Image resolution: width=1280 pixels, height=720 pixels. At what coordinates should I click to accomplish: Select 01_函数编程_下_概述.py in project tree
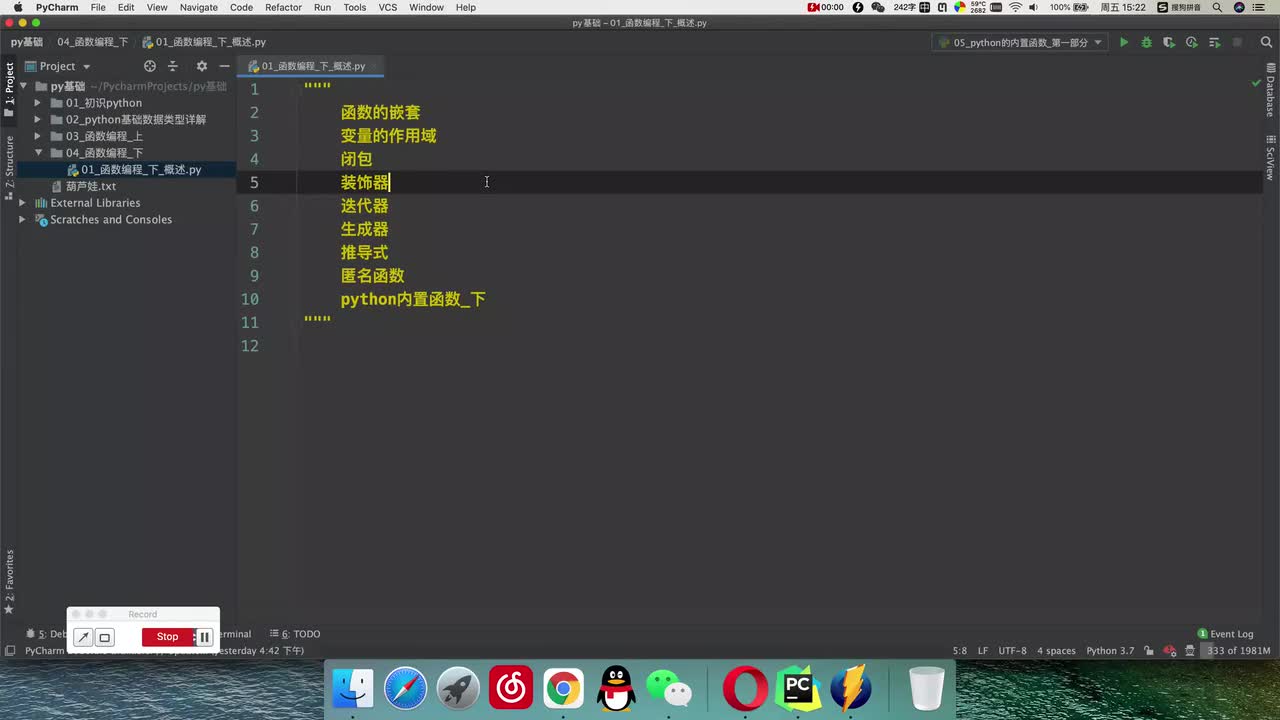(141, 170)
